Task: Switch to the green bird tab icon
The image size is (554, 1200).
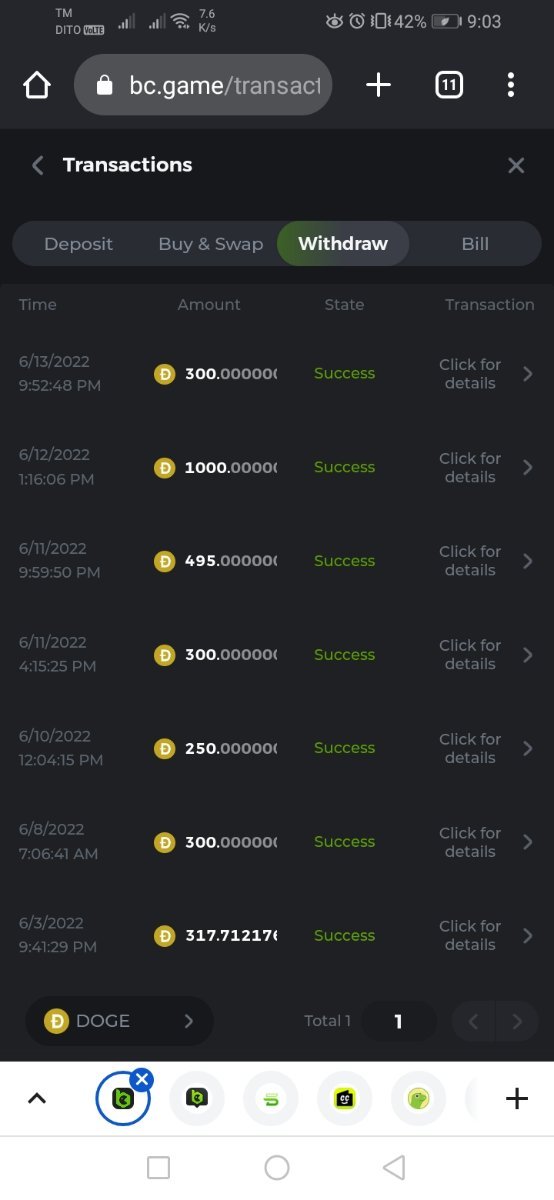Action: [418, 1099]
